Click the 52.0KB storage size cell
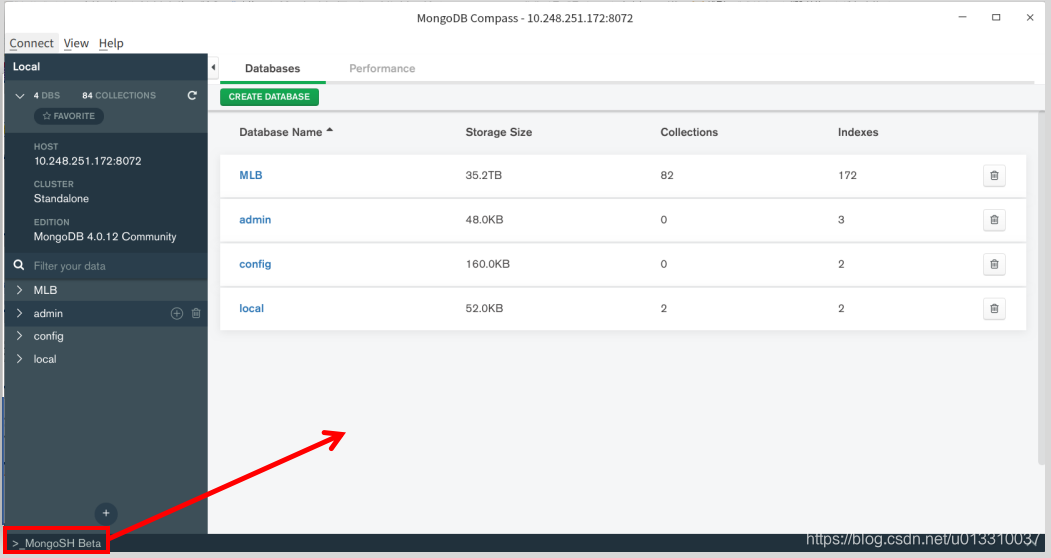The image size is (1051, 558). pyautogui.click(x=485, y=309)
